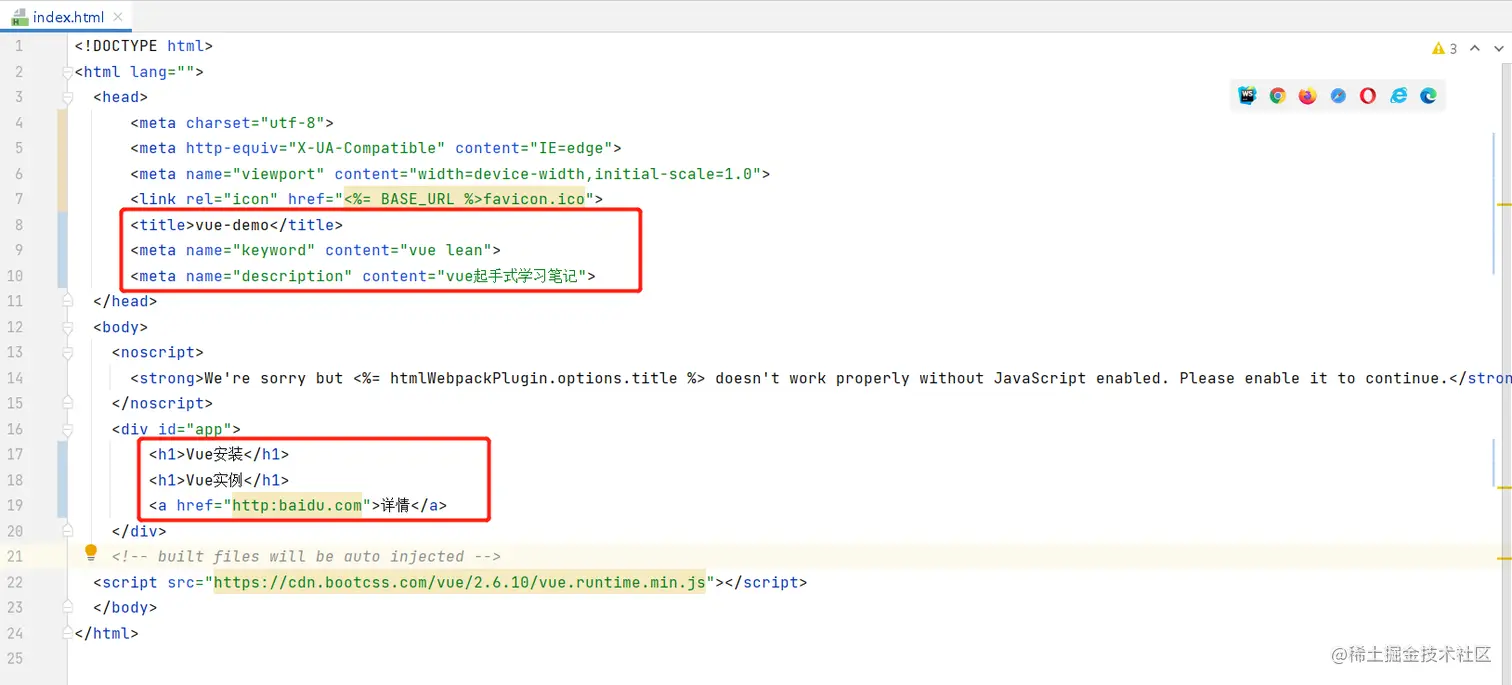Image resolution: width=1512 pixels, height=685 pixels.
Task: Click the "built files will be auto injected" comment
Action: click(306, 556)
